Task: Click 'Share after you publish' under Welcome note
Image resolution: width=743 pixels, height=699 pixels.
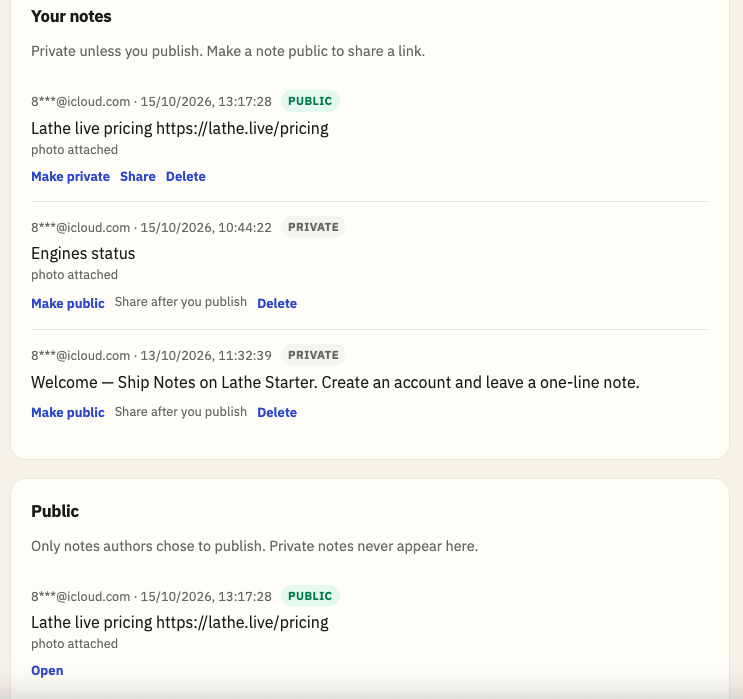Action: click(x=181, y=412)
